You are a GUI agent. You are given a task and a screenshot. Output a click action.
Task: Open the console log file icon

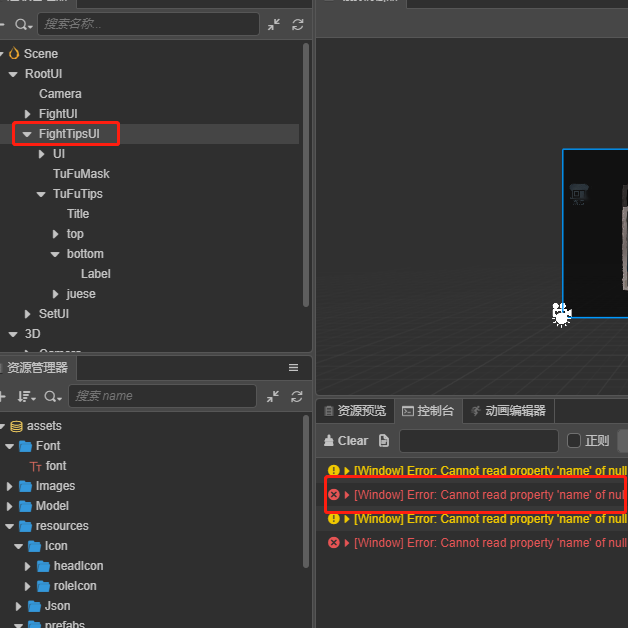384,441
